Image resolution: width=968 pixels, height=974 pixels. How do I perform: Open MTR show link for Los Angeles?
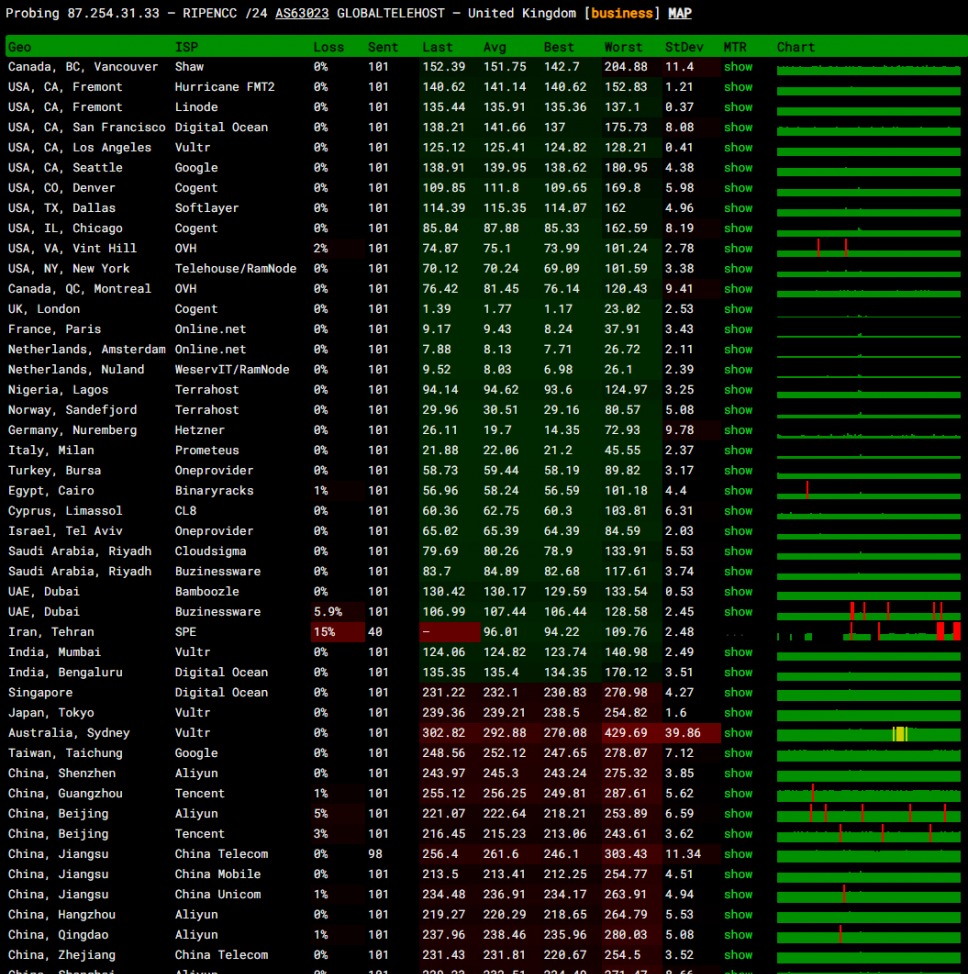(738, 147)
